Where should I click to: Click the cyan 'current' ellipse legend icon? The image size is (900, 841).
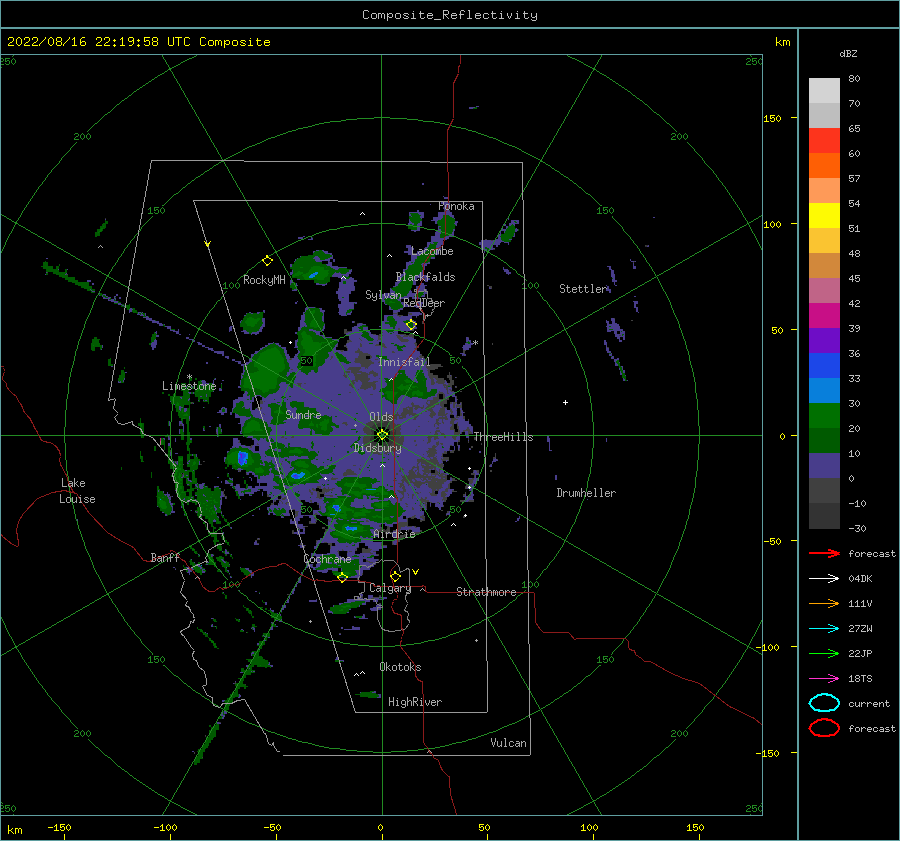click(824, 703)
